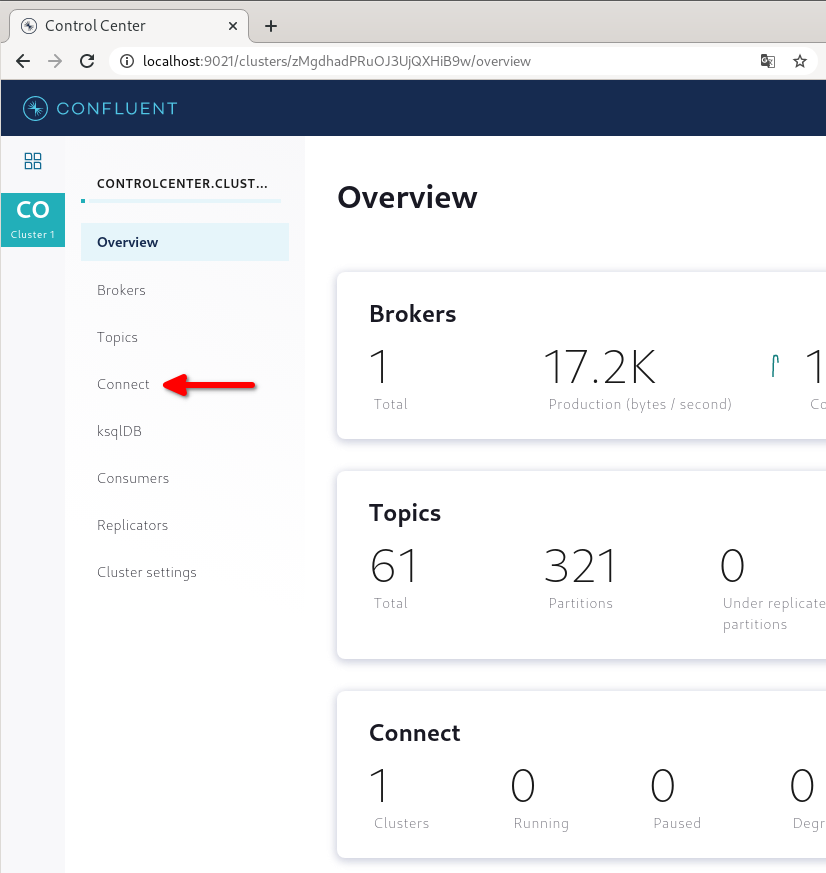Open the Google Translate icon in address bar

pyautogui.click(x=767, y=61)
